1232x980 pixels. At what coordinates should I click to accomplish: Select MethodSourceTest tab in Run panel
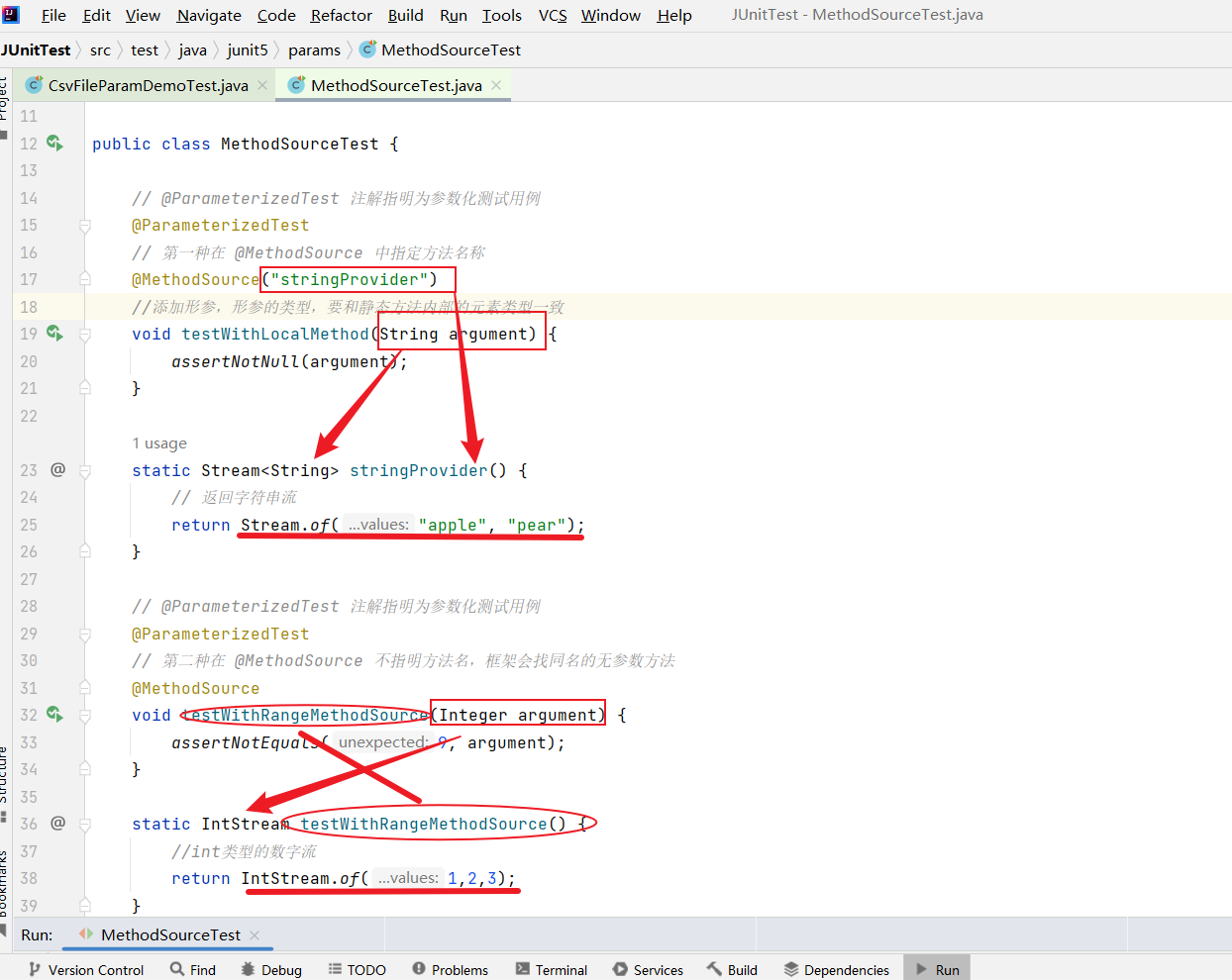170,934
